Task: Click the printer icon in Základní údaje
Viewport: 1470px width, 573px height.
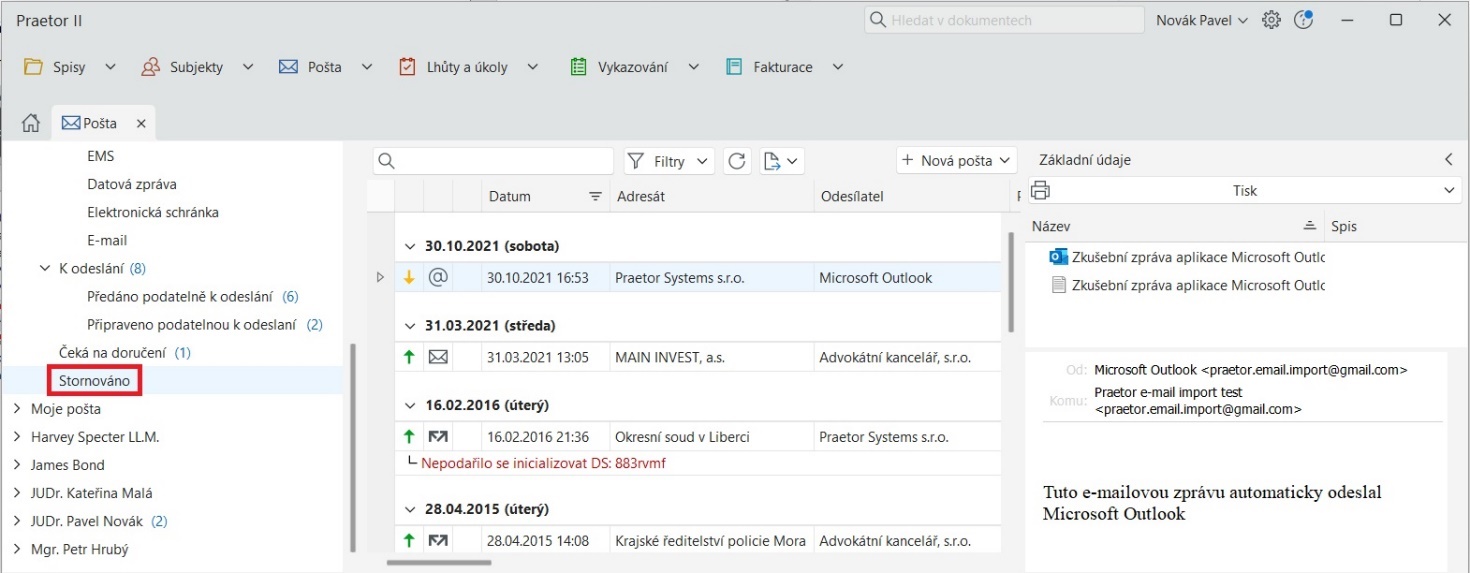Action: pyautogui.click(x=1040, y=190)
